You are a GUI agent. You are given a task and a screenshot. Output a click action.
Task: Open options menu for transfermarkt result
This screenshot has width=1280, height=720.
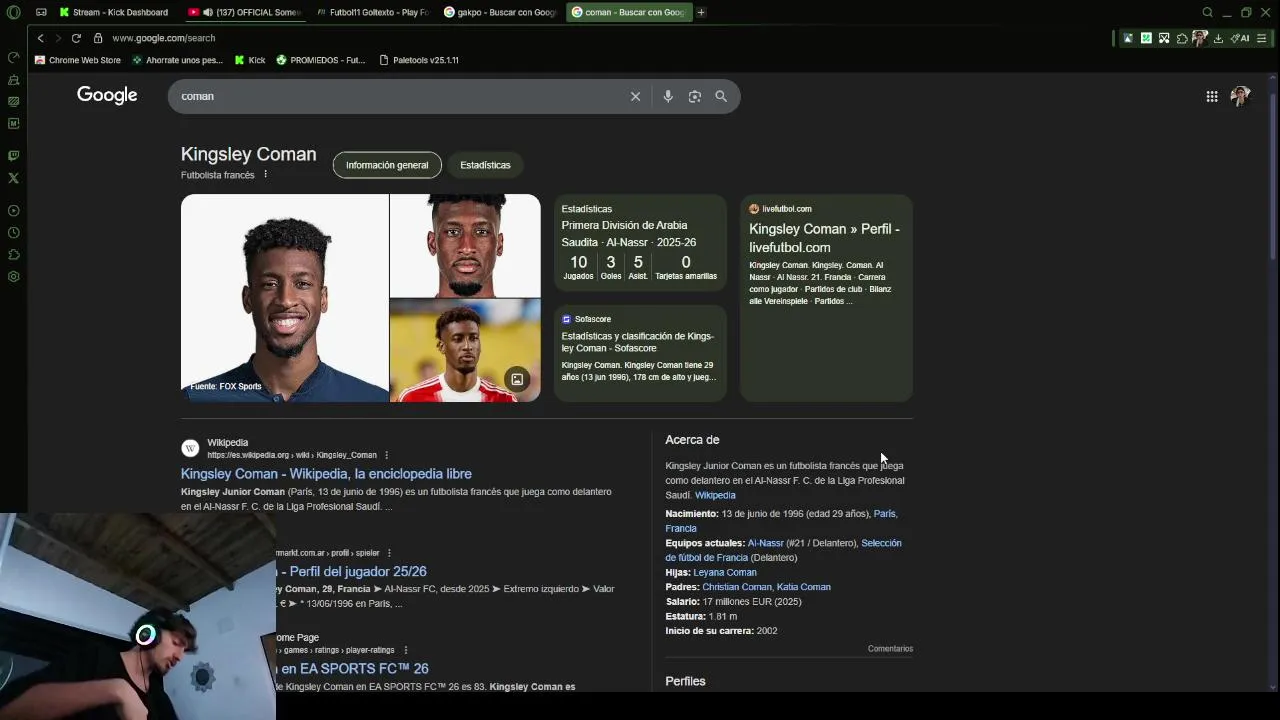coord(389,553)
